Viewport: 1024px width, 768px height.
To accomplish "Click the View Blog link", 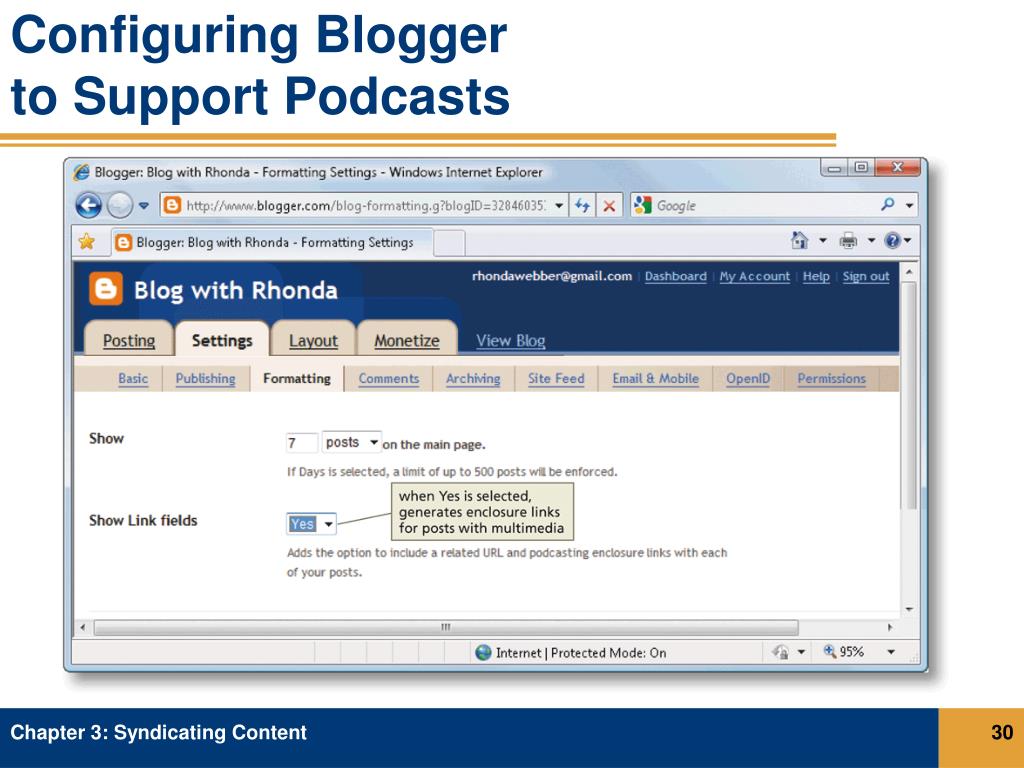I will pyautogui.click(x=511, y=340).
